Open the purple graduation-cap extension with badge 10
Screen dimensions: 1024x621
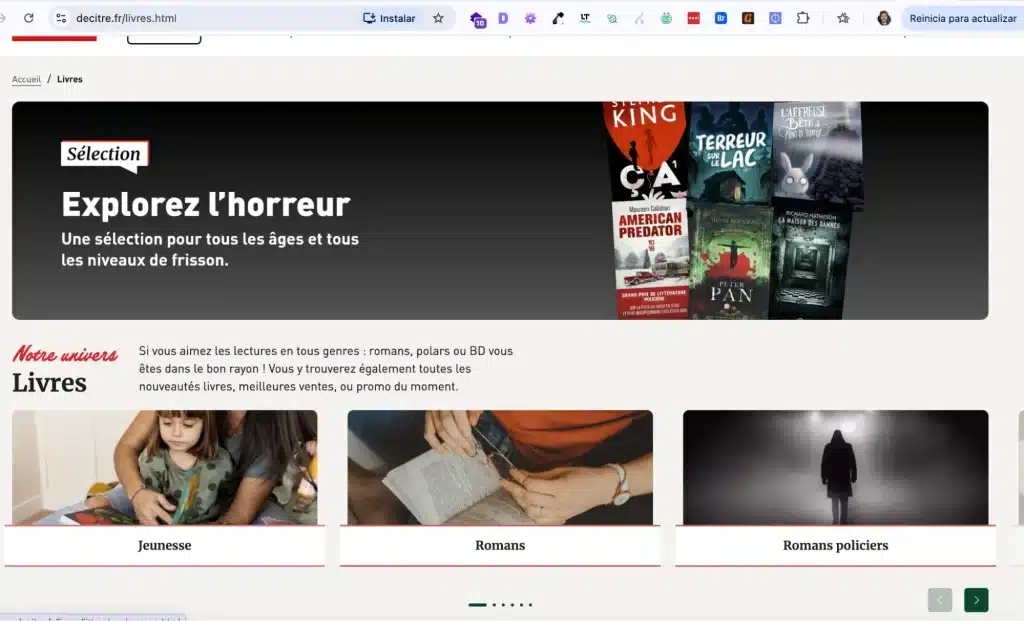coord(477,20)
